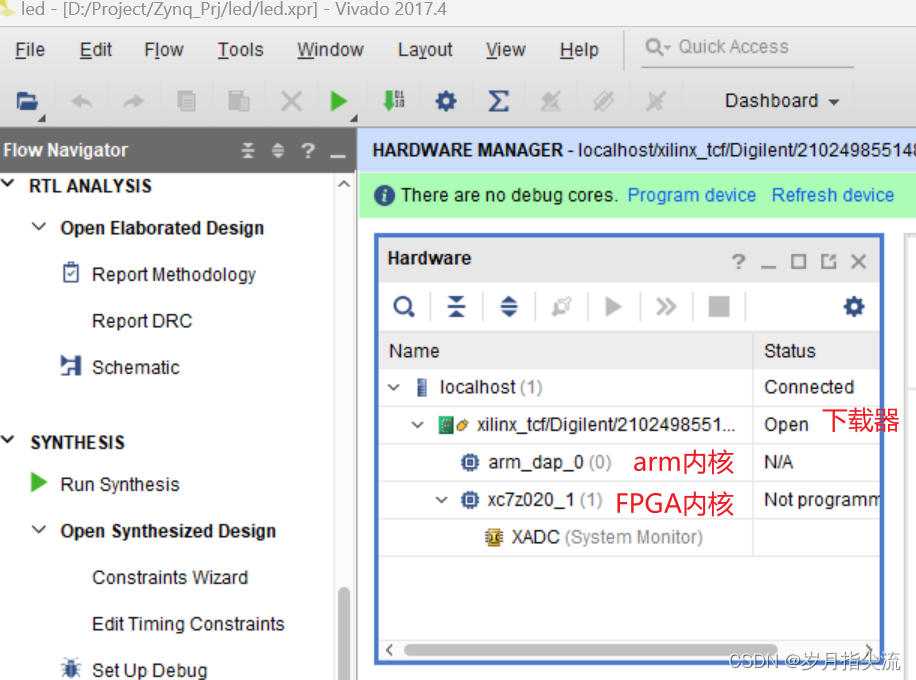Collapse RTL ANALYSIS section
The height and width of the screenshot is (680, 916).
8,183
